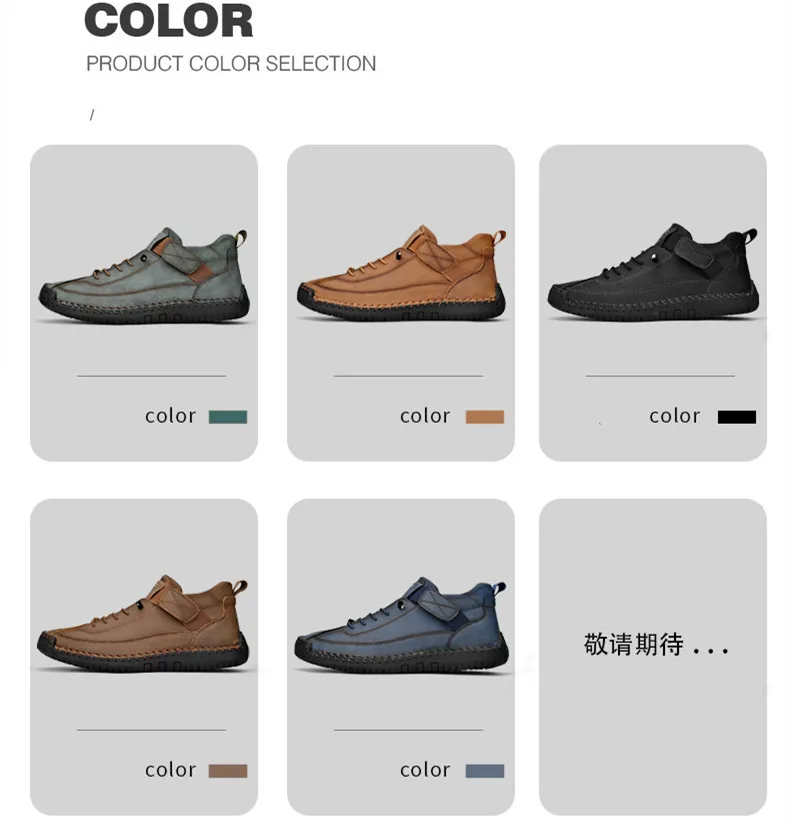Click the orange color swatch
The width and height of the screenshot is (790, 830).
coord(484,417)
